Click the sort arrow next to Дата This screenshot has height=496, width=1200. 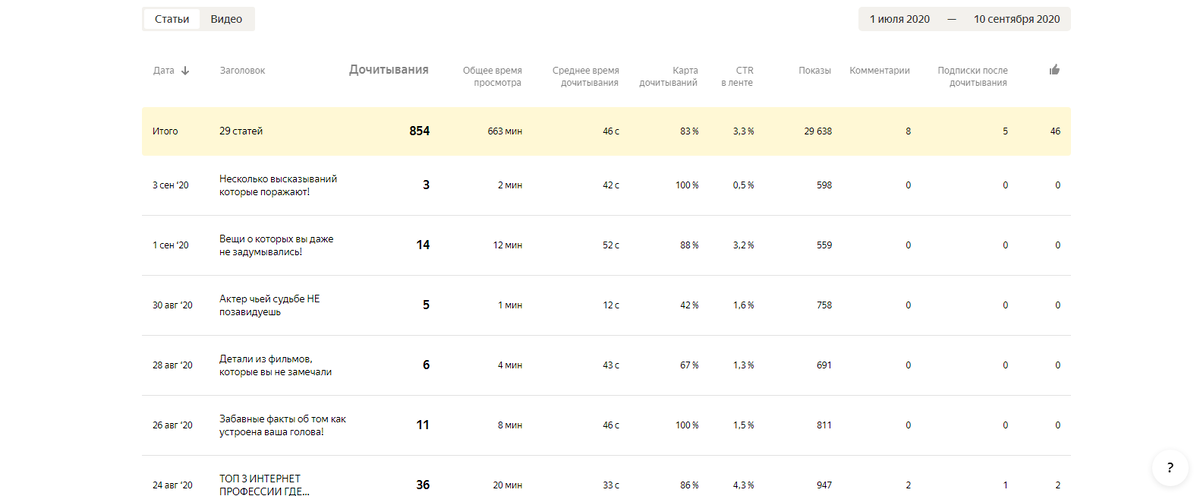pos(185,71)
